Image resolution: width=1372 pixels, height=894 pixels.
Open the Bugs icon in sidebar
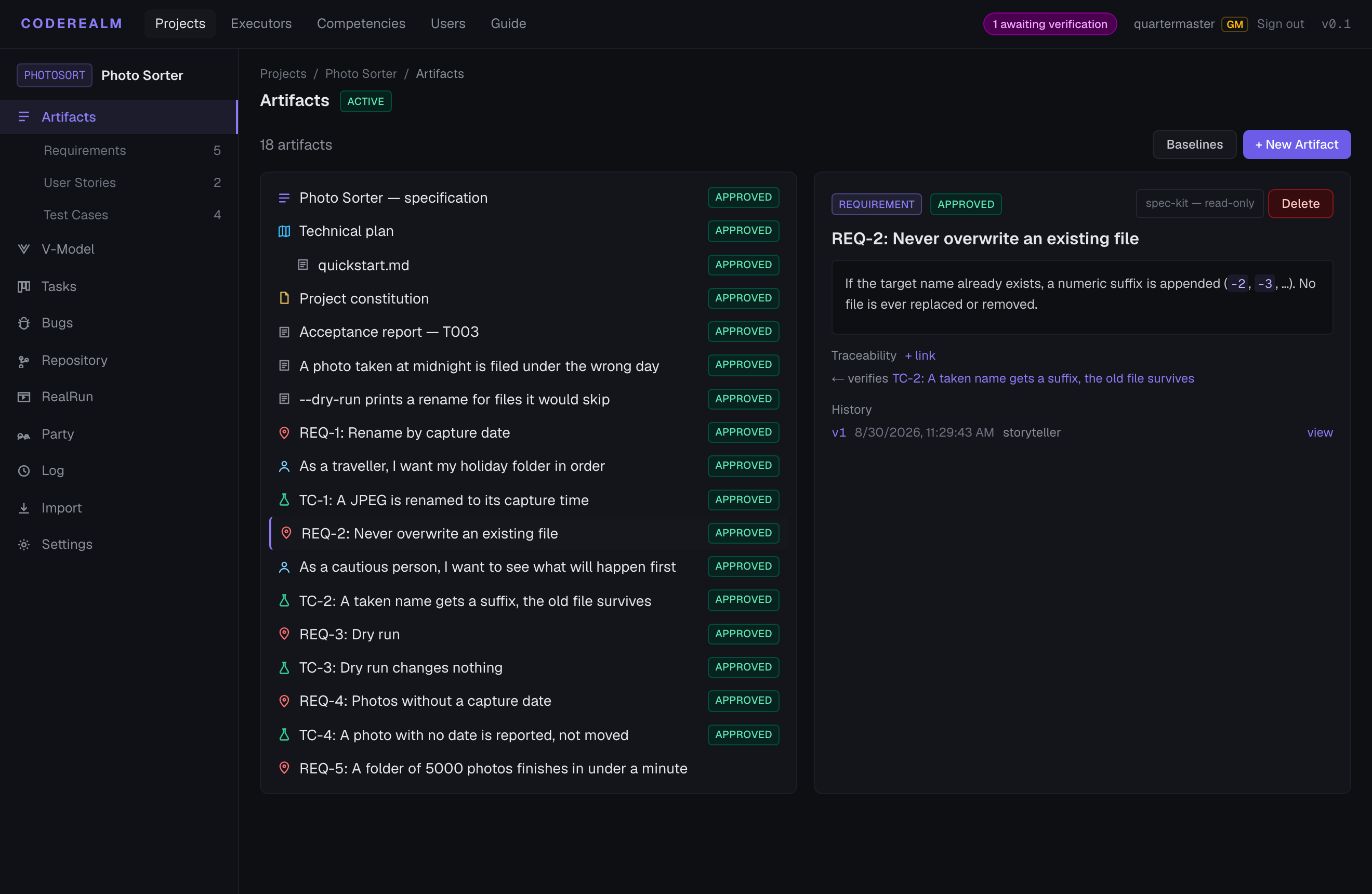23,323
